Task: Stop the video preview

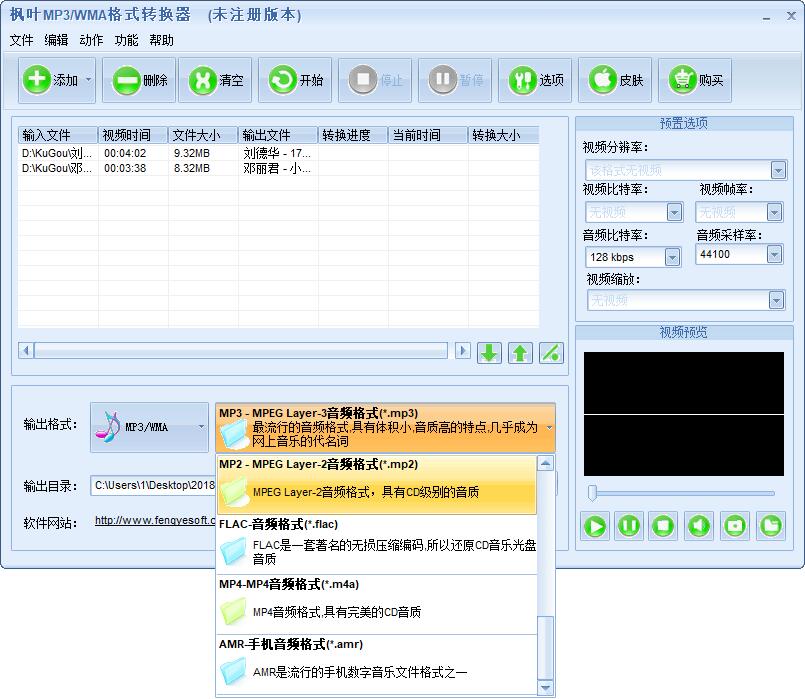Action: pyautogui.click(x=663, y=526)
